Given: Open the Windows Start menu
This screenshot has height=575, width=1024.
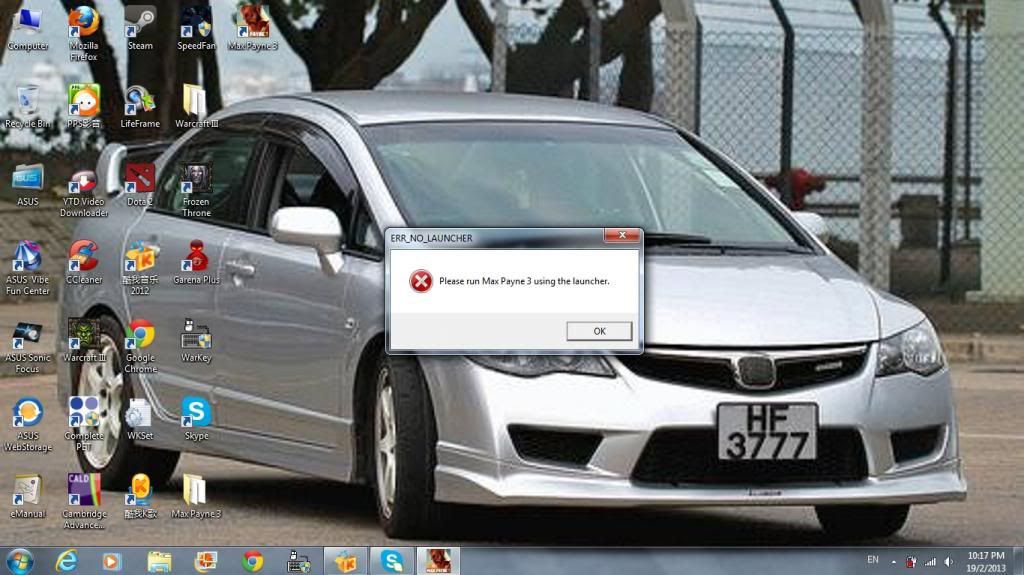Looking at the screenshot, I should tap(19, 561).
